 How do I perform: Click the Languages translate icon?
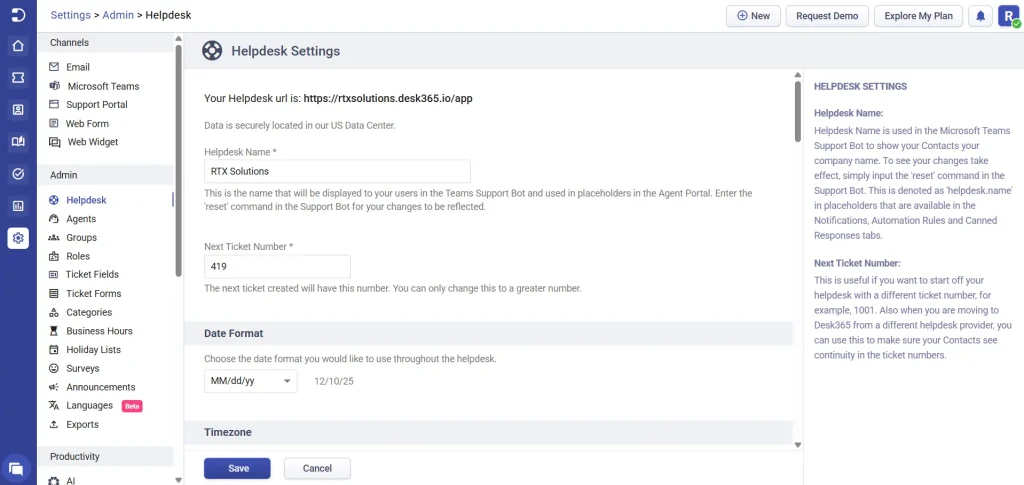54,405
